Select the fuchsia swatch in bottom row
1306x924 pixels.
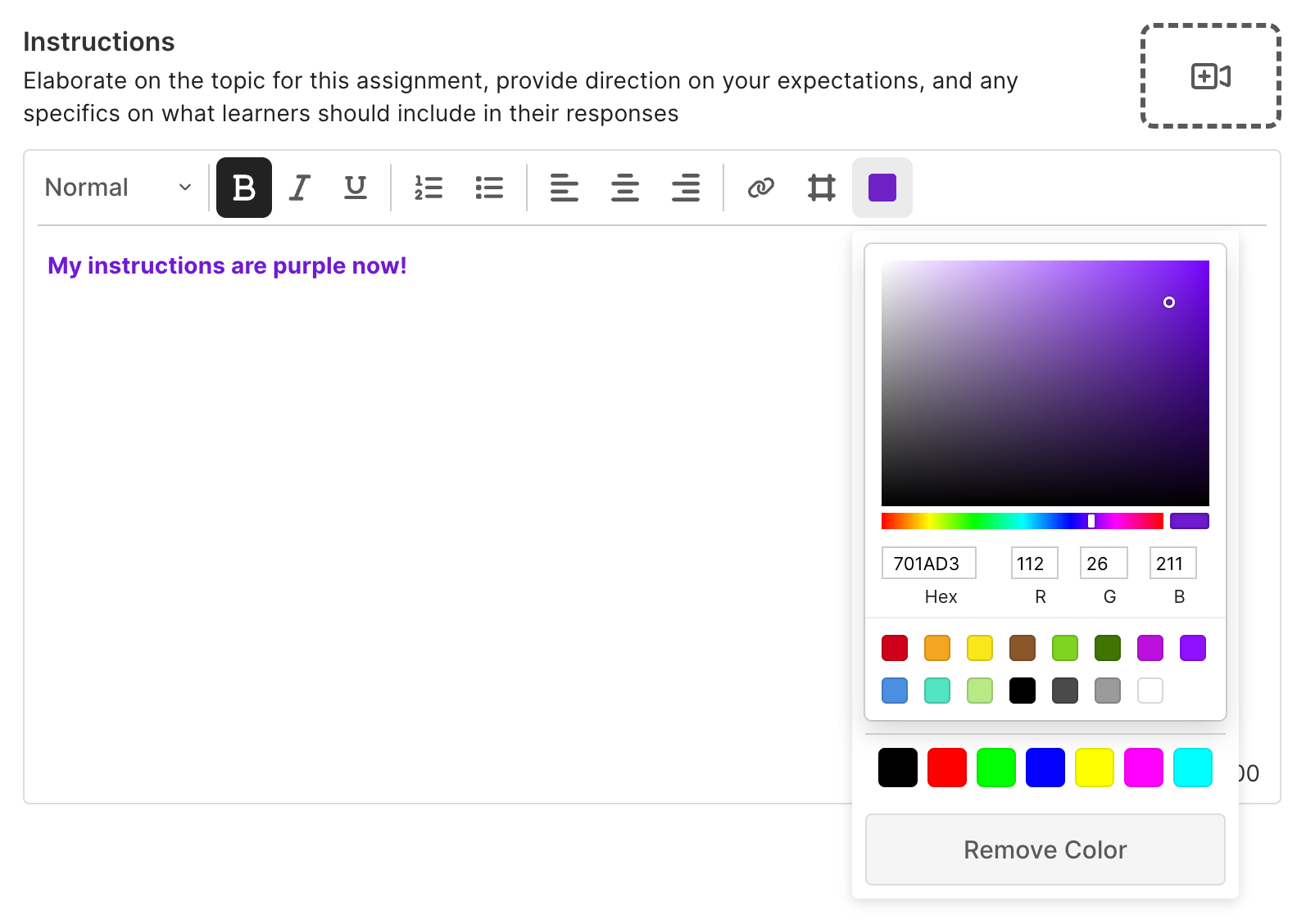[1144, 768]
